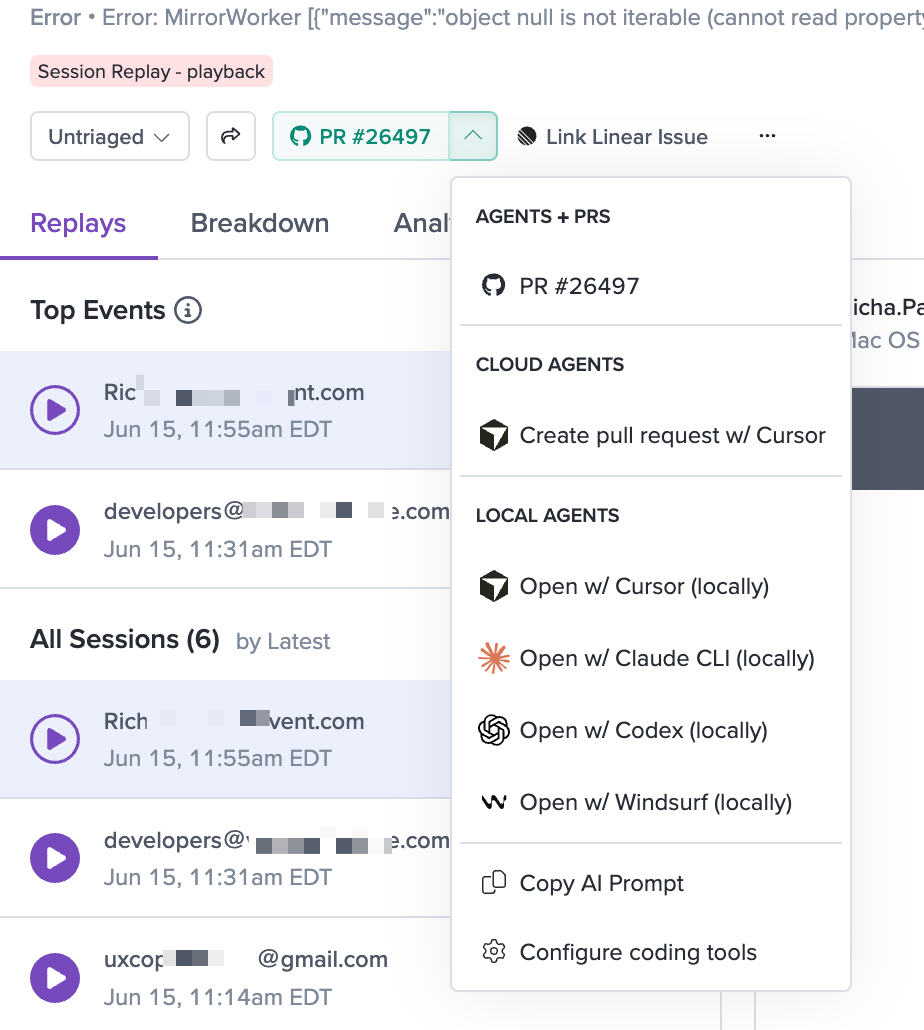Click the error title text at top
The image size is (924, 1030).
click(477, 17)
